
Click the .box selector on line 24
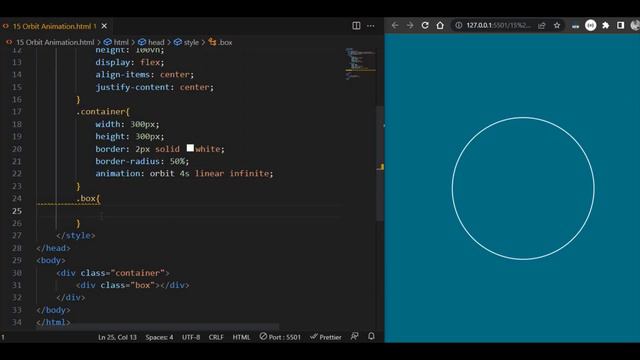pos(88,198)
